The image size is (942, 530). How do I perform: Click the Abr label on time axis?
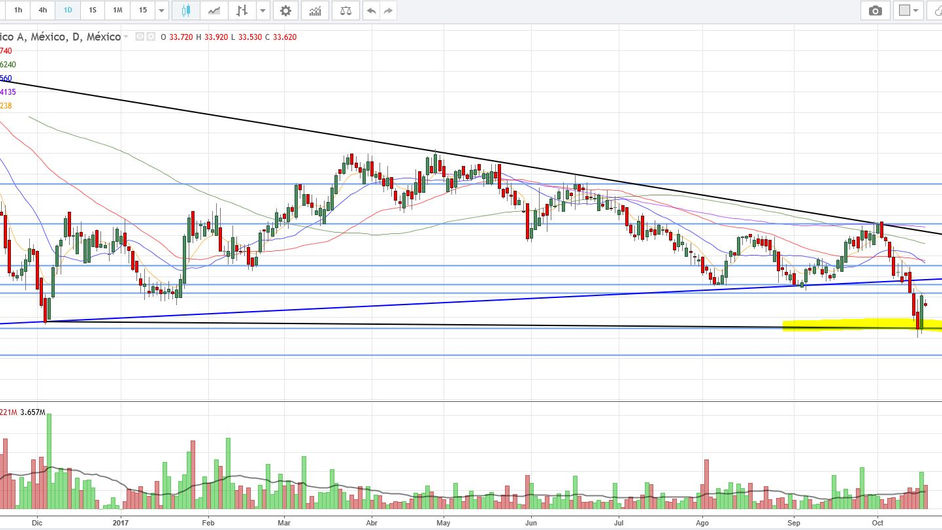tap(371, 523)
